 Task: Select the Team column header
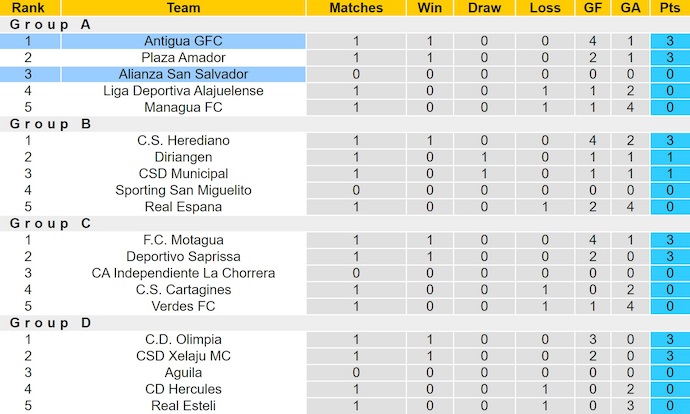point(183,8)
